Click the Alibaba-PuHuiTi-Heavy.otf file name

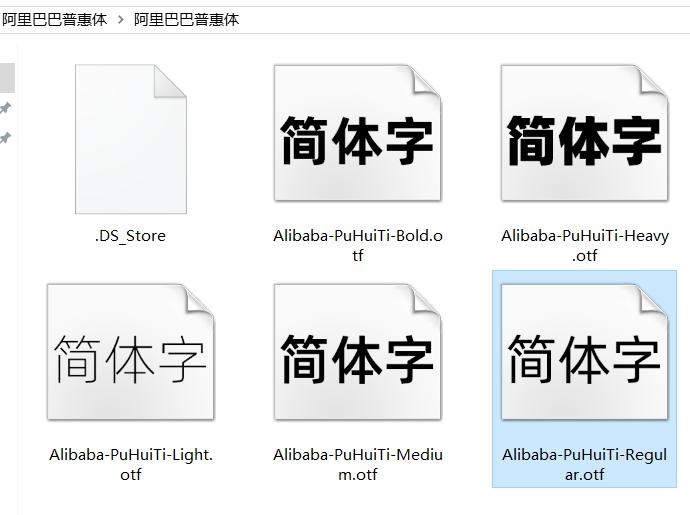(585, 246)
